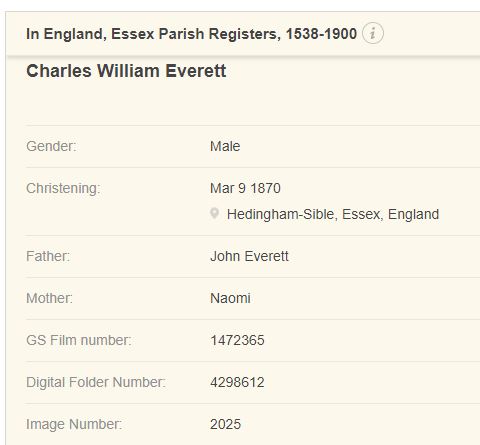The image size is (480, 445).
Task: Click the christening date Mar 9 1870
Action: pyautogui.click(x=245, y=188)
